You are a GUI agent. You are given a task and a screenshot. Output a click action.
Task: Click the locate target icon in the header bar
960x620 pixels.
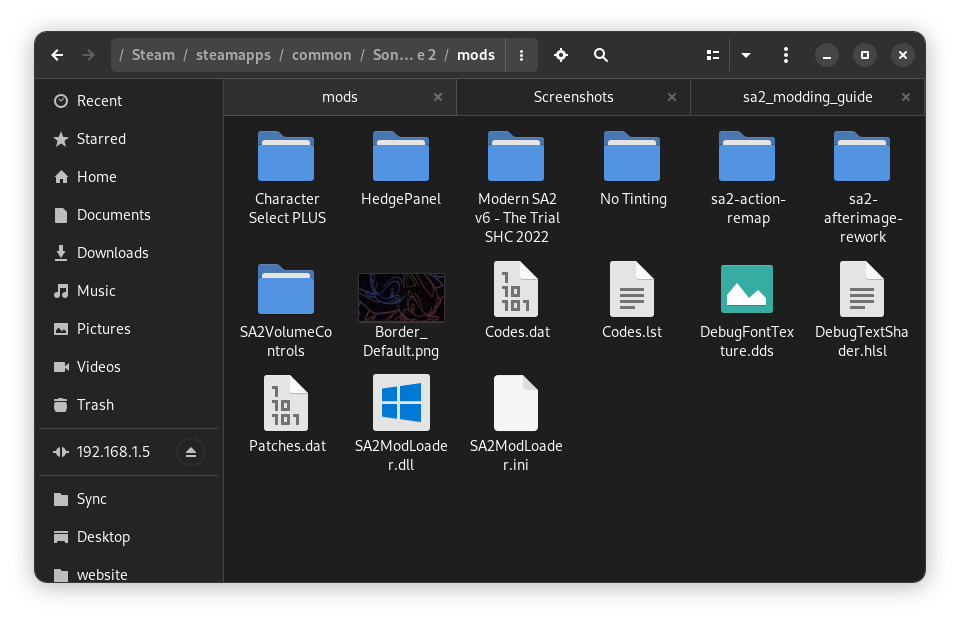click(561, 55)
